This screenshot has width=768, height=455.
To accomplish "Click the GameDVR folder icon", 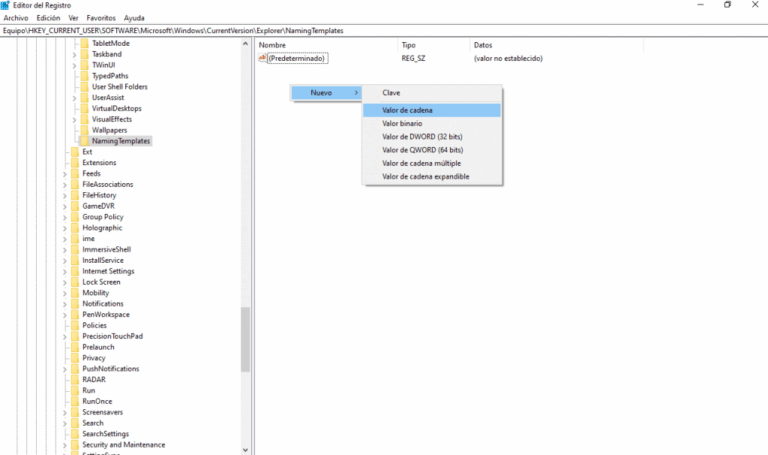I will coord(74,206).
